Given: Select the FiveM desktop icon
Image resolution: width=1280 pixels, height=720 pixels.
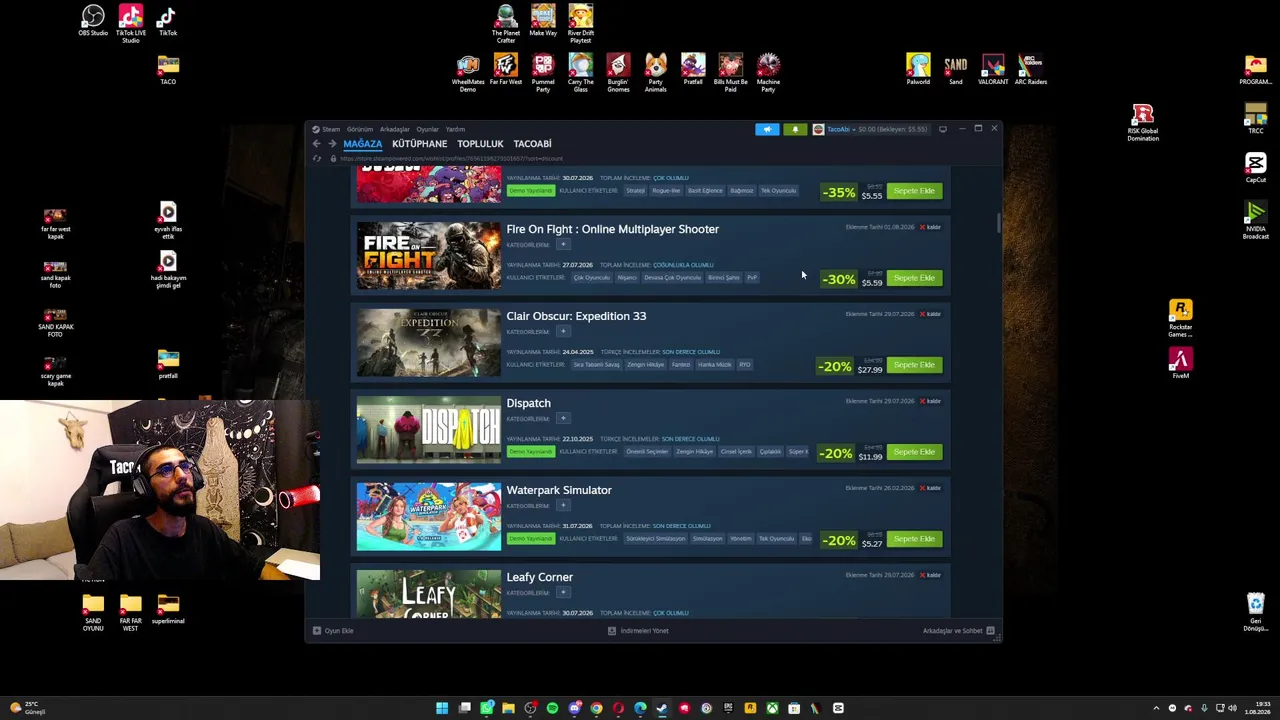Looking at the screenshot, I should (1181, 363).
